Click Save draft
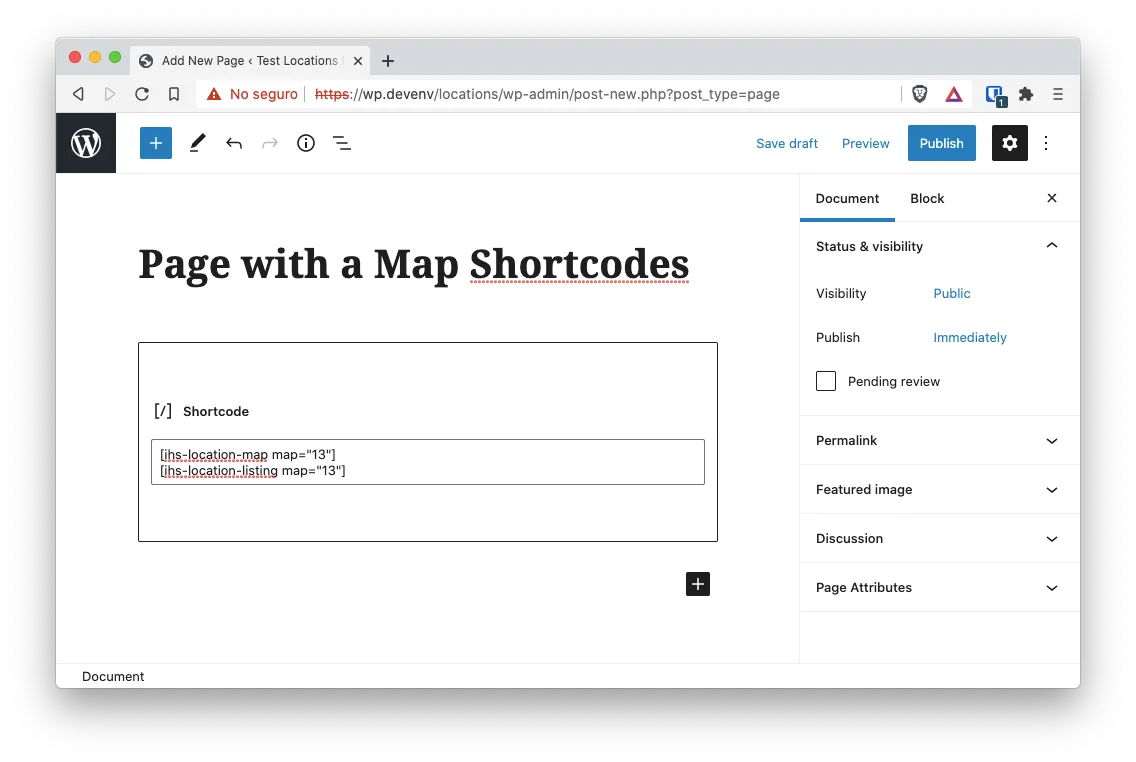Screen dimensions: 1136x762 (787, 143)
